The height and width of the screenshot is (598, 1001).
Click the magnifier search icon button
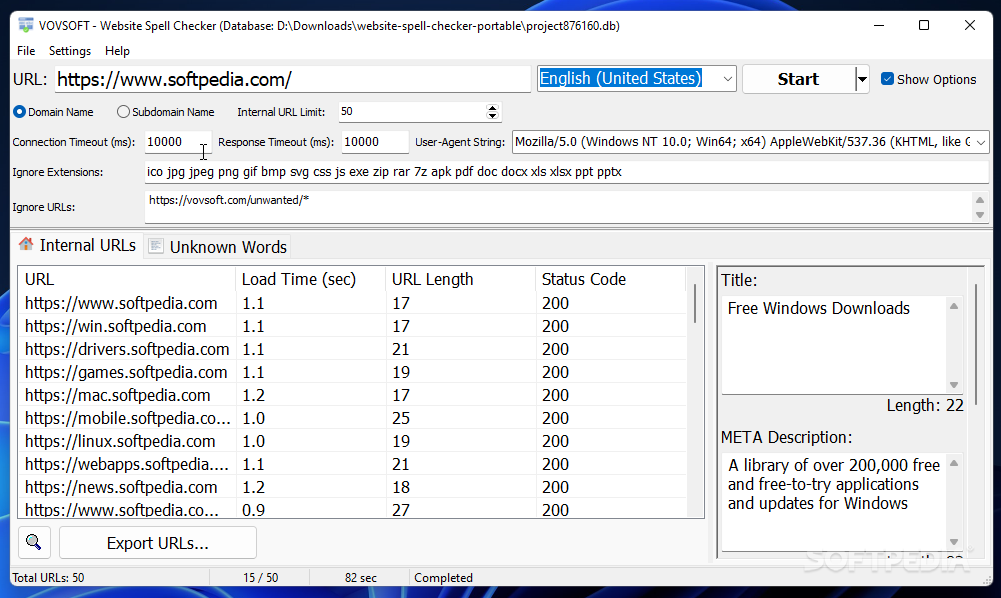(34, 542)
